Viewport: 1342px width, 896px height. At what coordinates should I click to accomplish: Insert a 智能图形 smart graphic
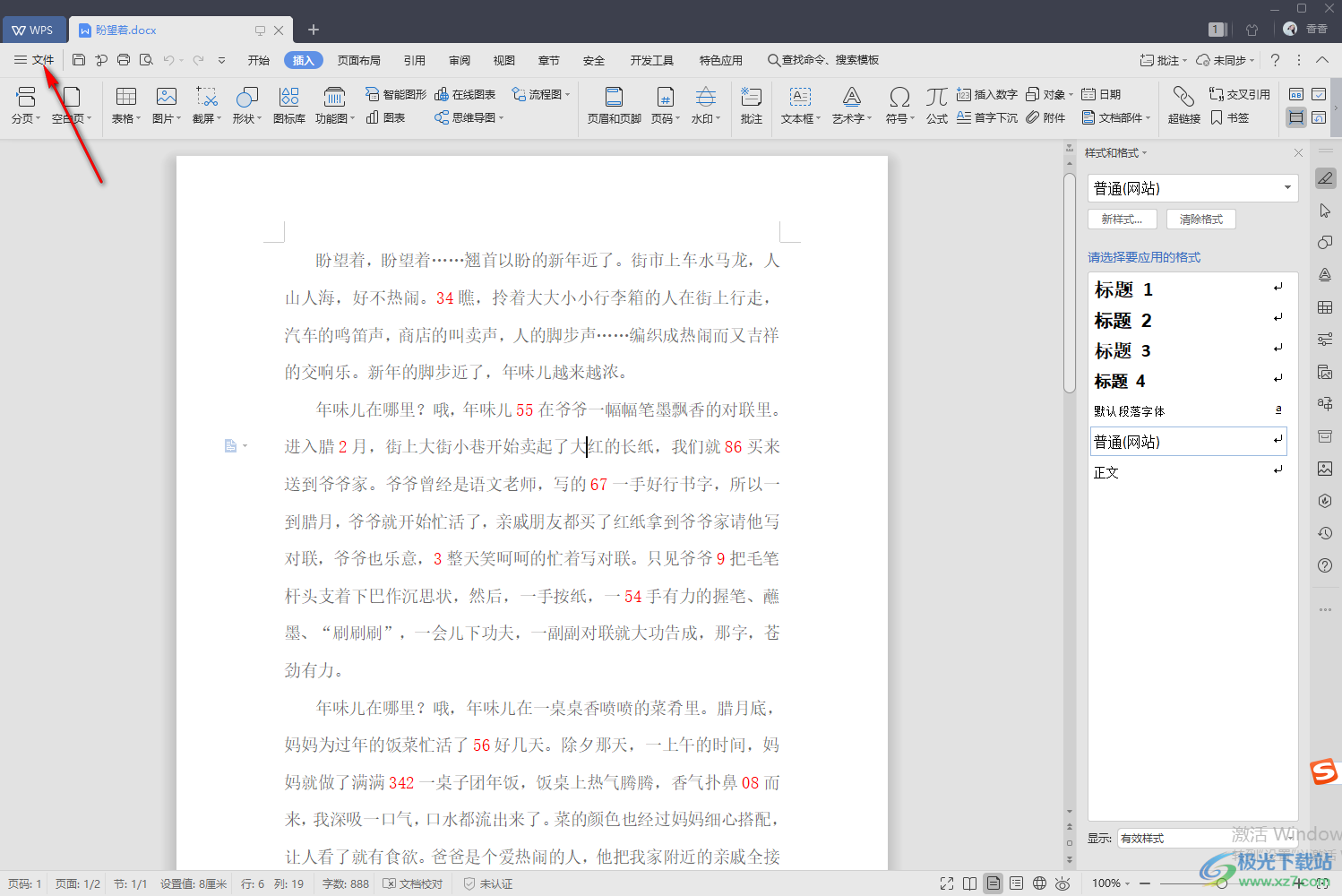point(396,94)
